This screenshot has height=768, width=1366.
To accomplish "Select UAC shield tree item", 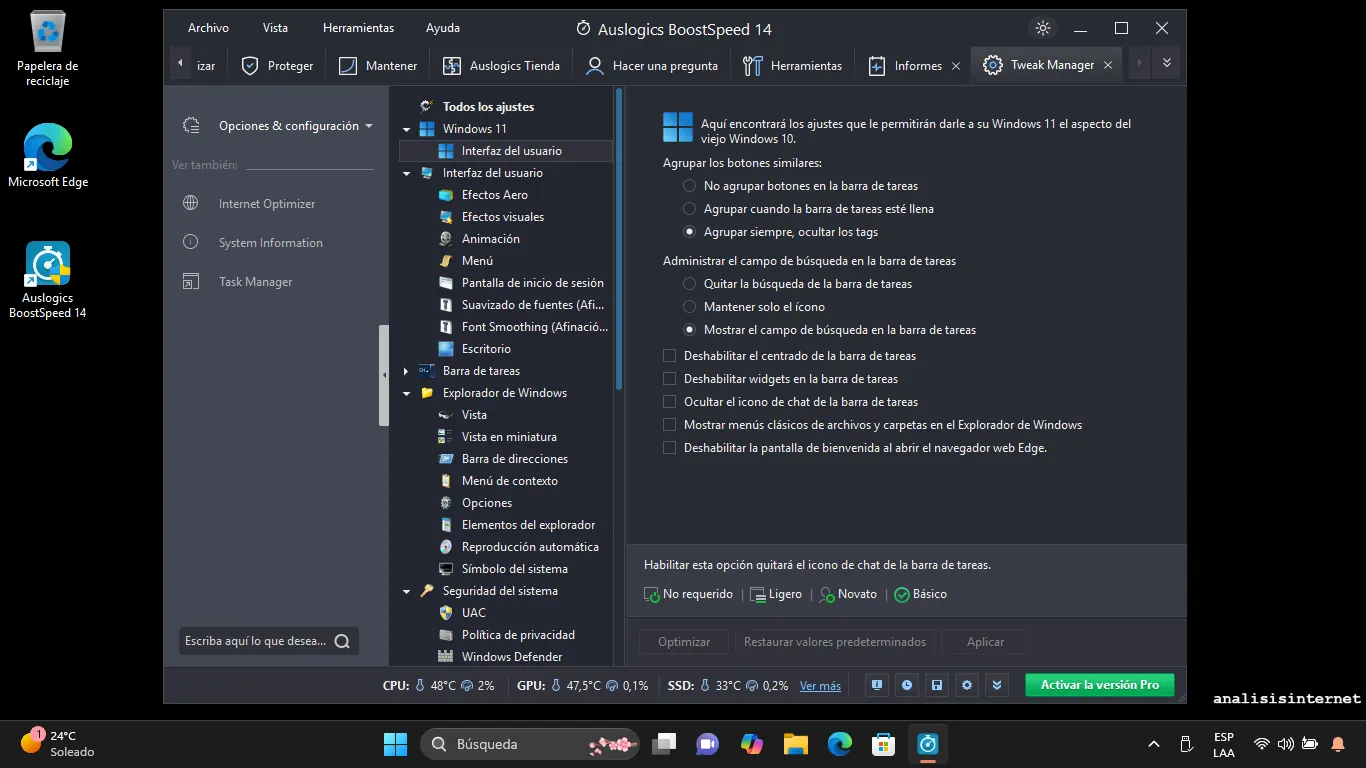I will (x=473, y=613).
